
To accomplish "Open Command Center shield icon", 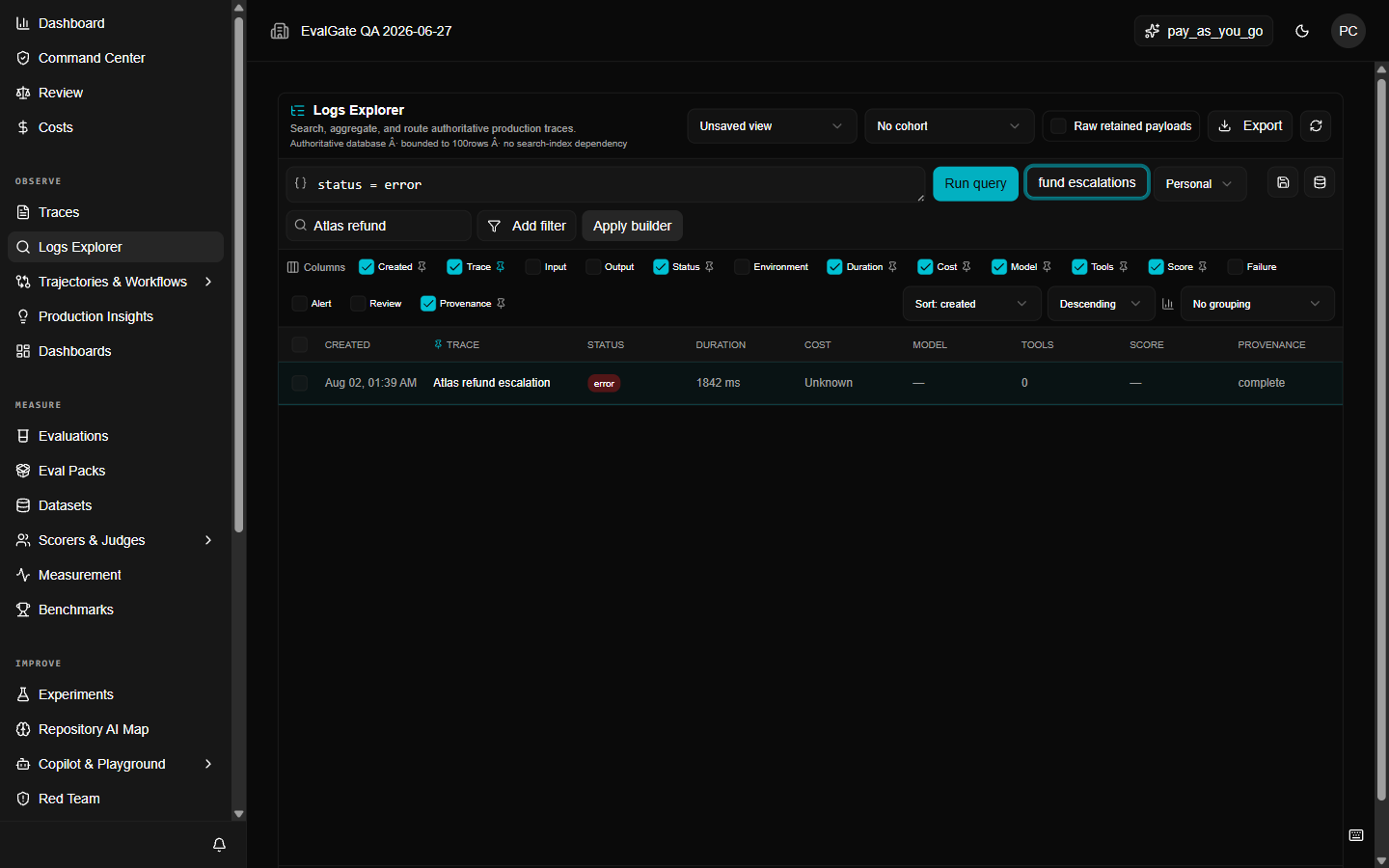I will pyautogui.click(x=23, y=58).
